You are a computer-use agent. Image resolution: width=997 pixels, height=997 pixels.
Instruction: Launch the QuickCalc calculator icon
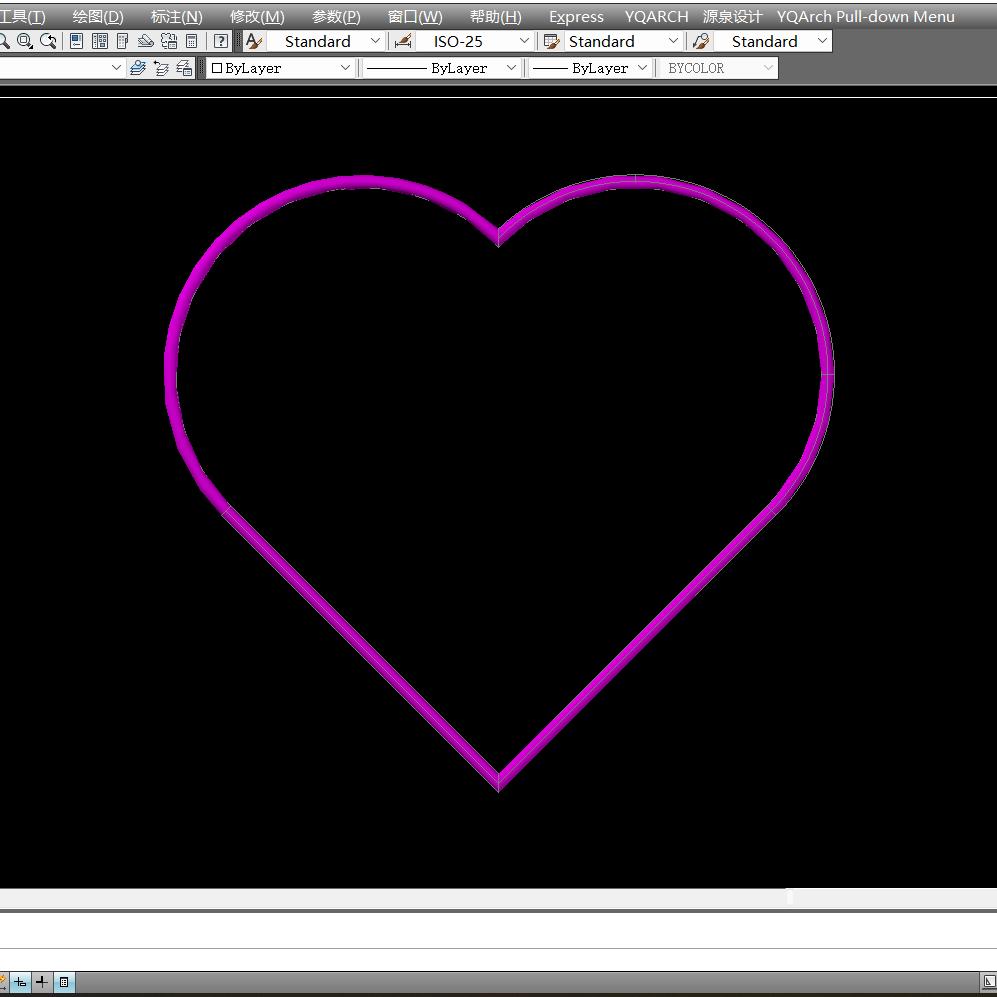point(192,41)
